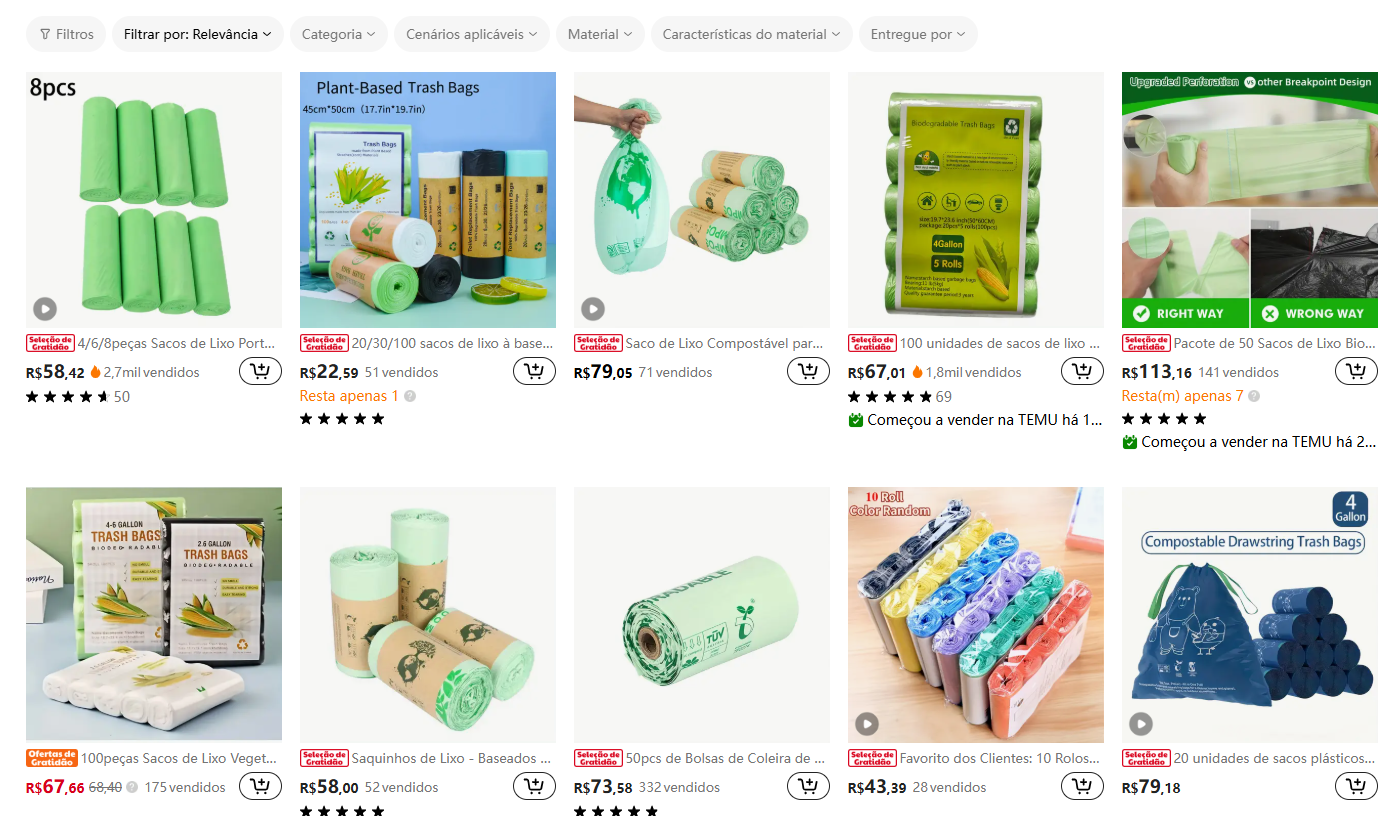Add the R$43,39 colored rolls to cart
Screen dimensions: 1390x816
1082,787
